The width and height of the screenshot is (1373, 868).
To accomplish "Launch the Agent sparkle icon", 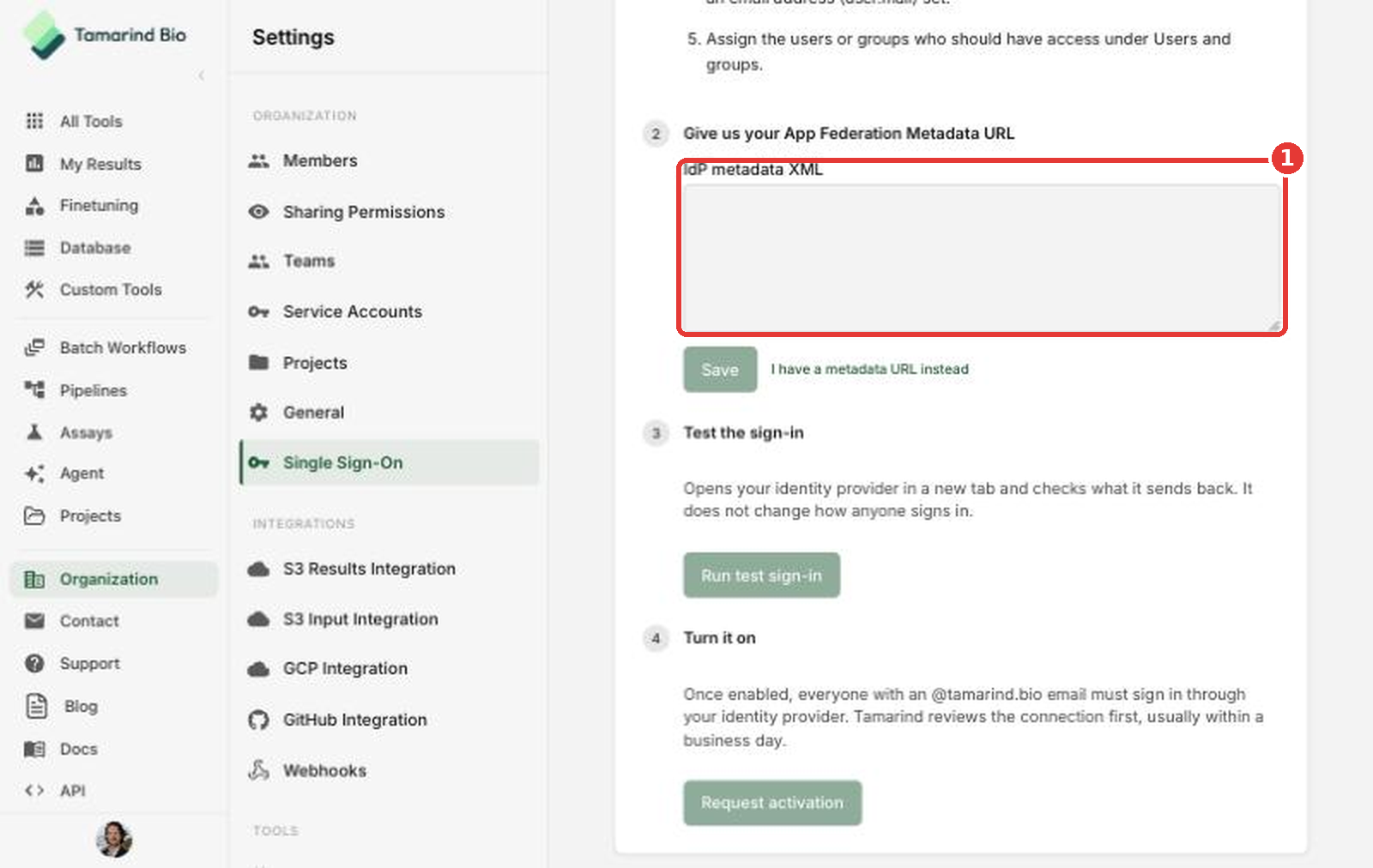I will tap(34, 473).
